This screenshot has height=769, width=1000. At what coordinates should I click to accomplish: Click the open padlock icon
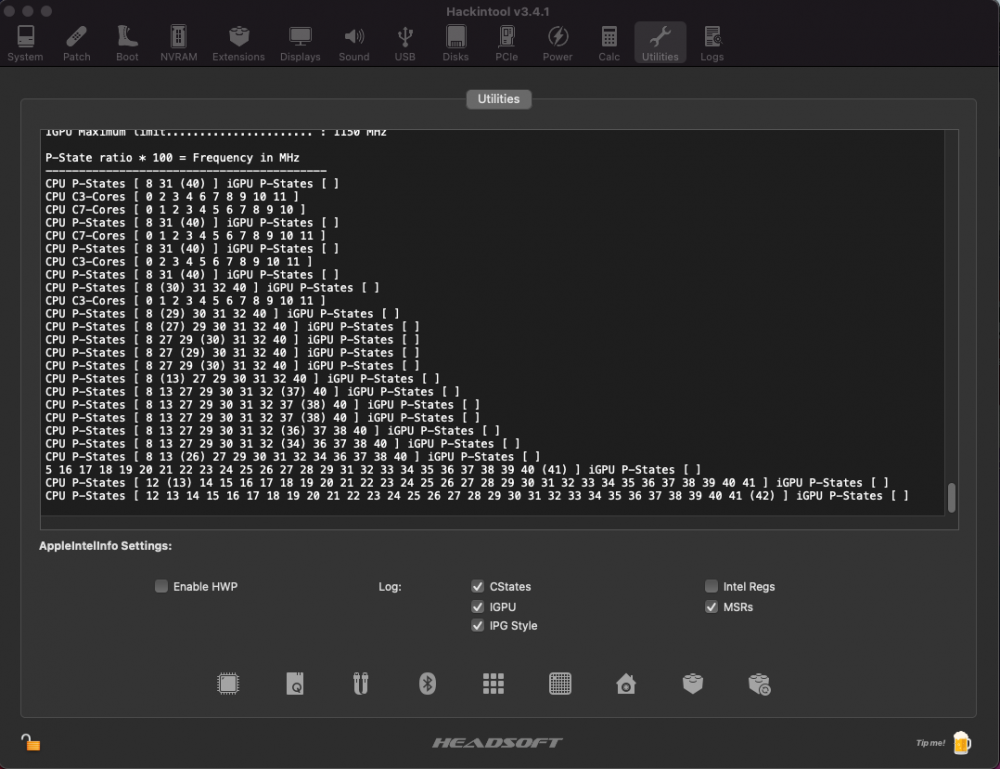(30, 742)
